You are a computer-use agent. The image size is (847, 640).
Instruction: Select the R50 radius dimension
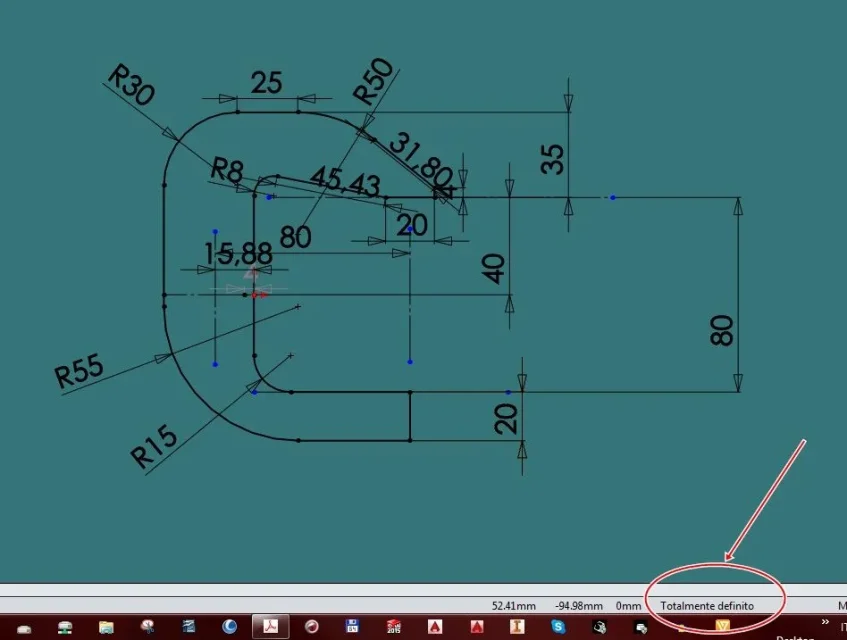[x=373, y=81]
